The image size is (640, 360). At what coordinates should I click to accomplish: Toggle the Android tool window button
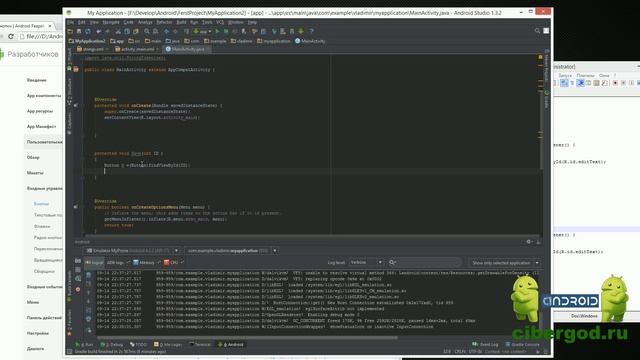tap(231, 344)
